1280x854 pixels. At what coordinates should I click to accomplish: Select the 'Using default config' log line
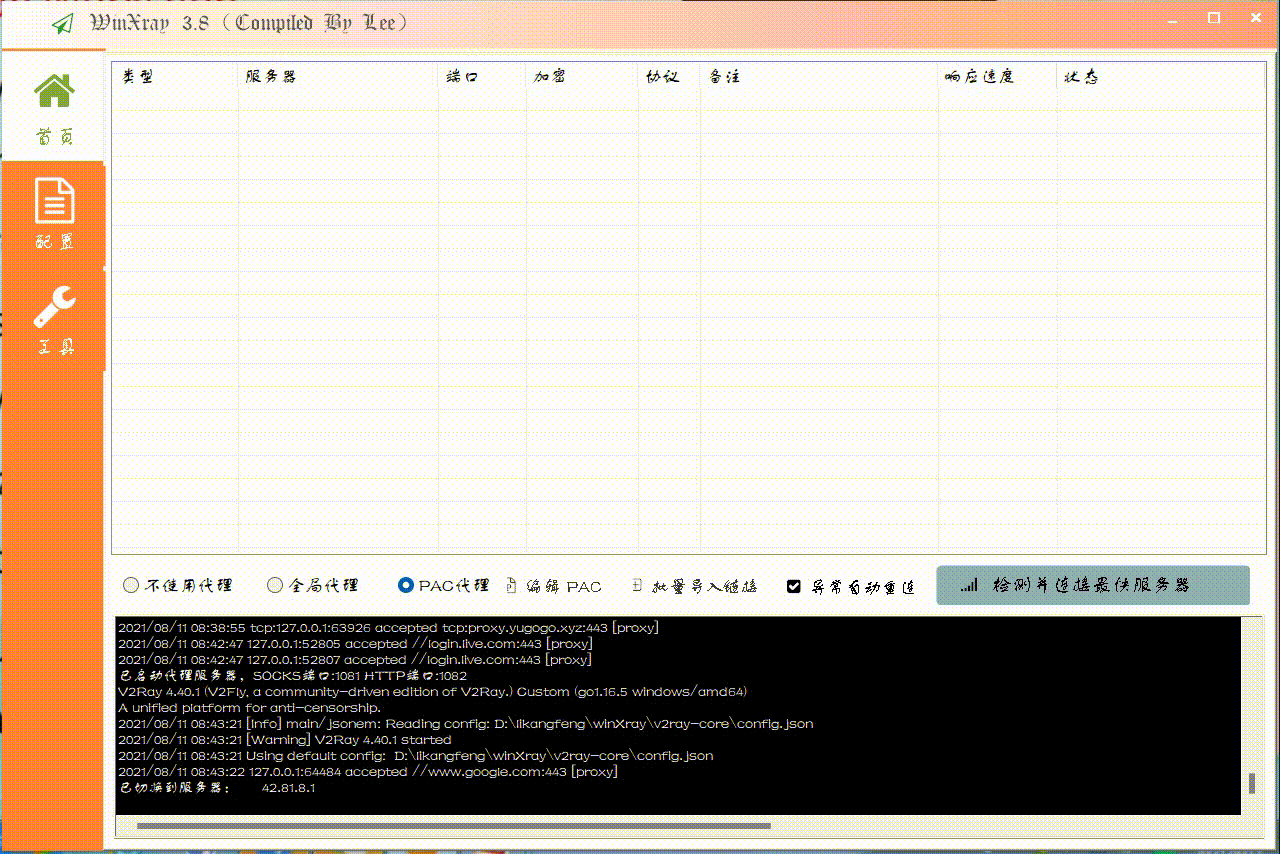click(x=415, y=756)
